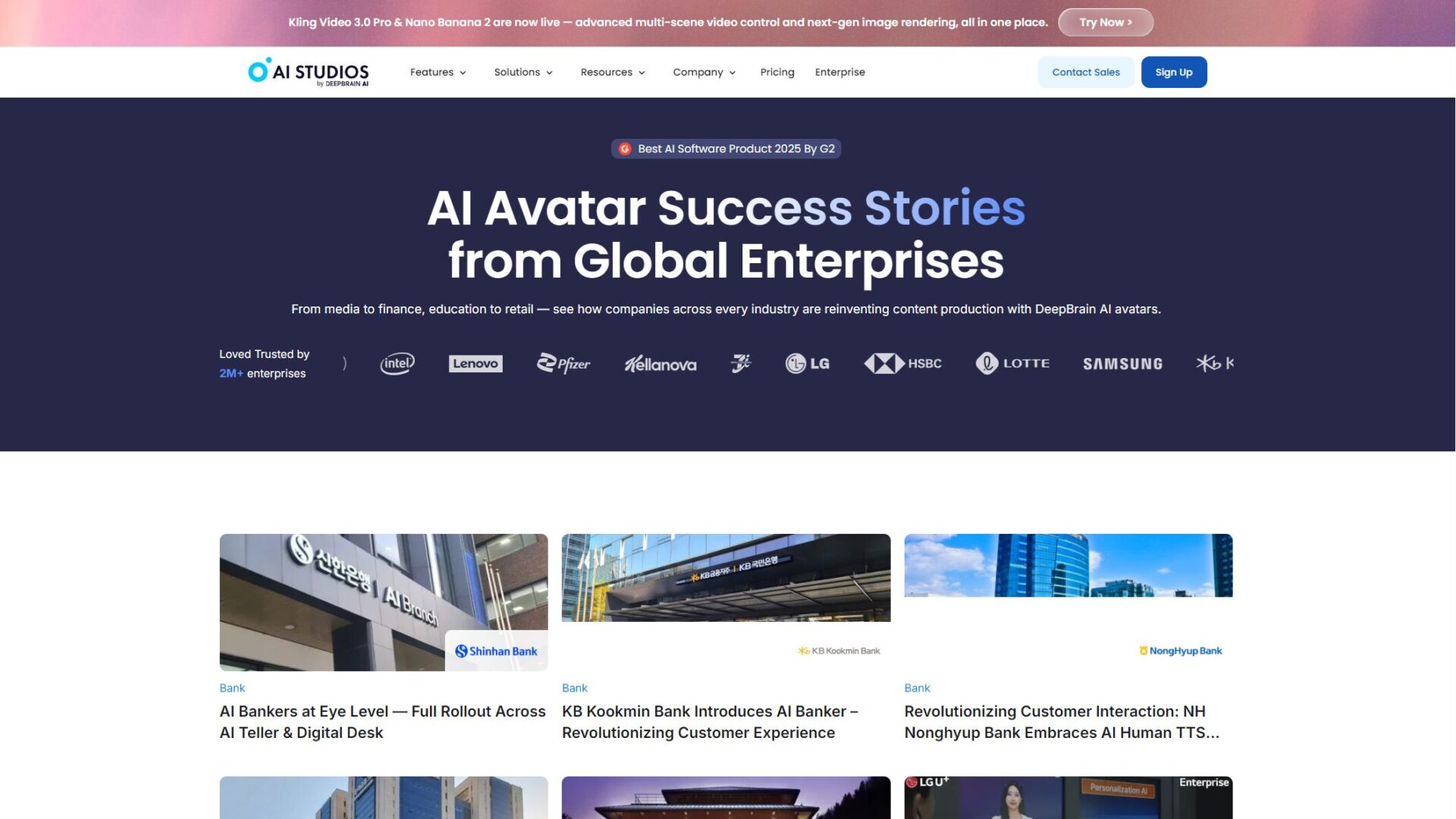Click the Samsung logo
This screenshot has width=1456, height=819.
[1123, 364]
